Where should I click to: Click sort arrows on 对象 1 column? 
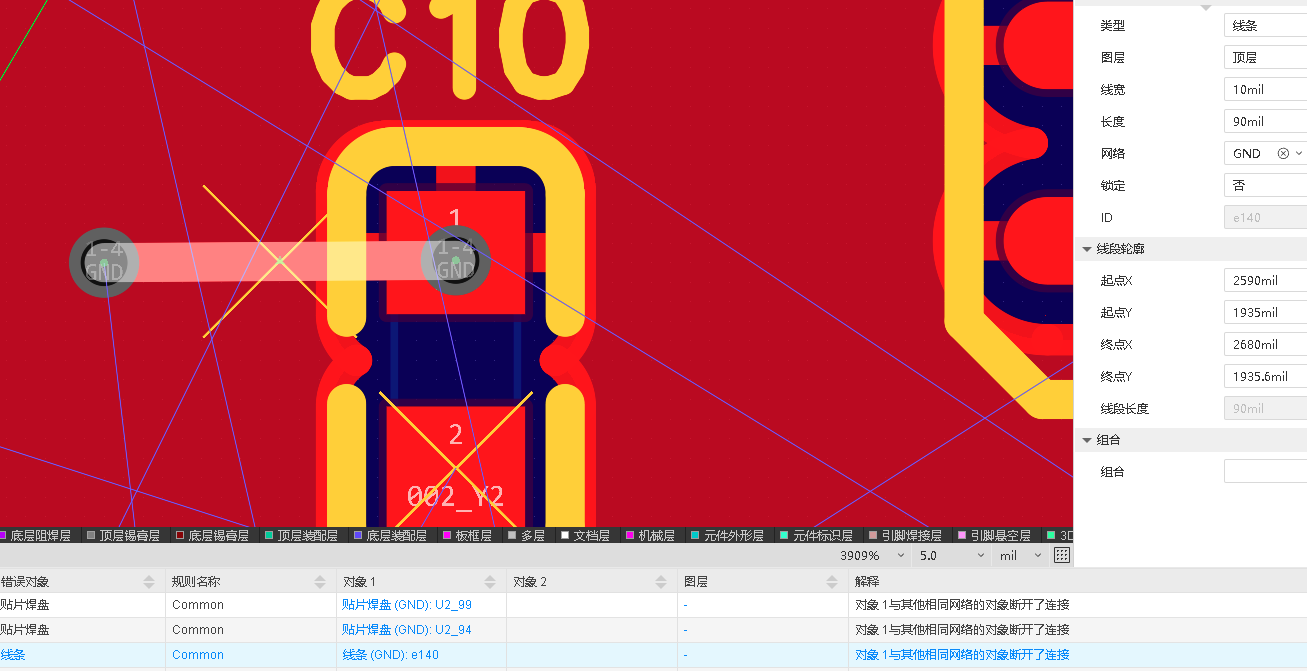(490, 582)
